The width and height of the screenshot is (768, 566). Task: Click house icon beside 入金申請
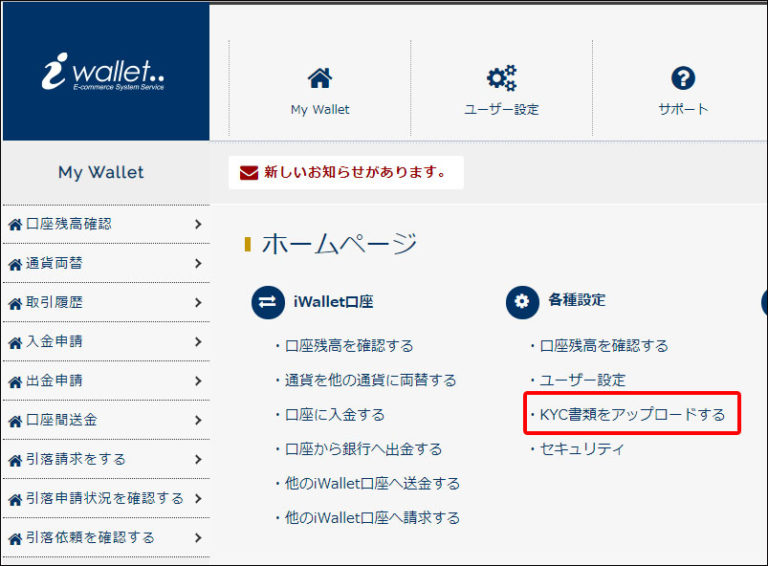coord(15,343)
